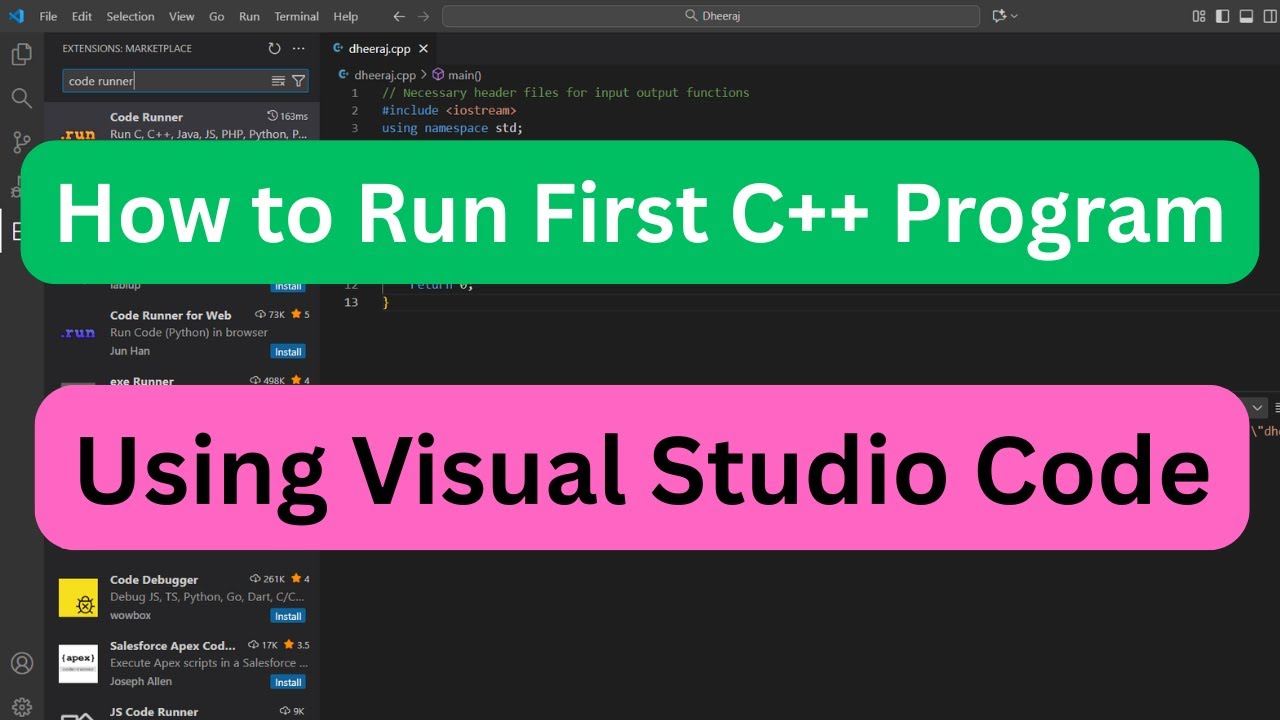1280x720 pixels.
Task: Install the Salesforce Apex extension
Action: [288, 682]
